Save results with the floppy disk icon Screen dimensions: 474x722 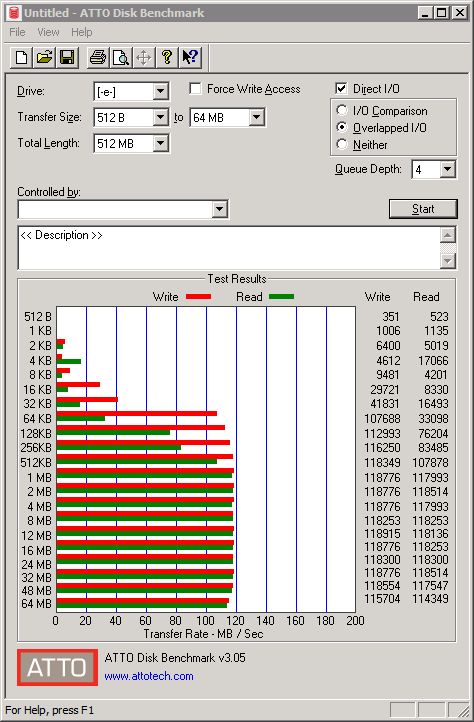click(67, 58)
